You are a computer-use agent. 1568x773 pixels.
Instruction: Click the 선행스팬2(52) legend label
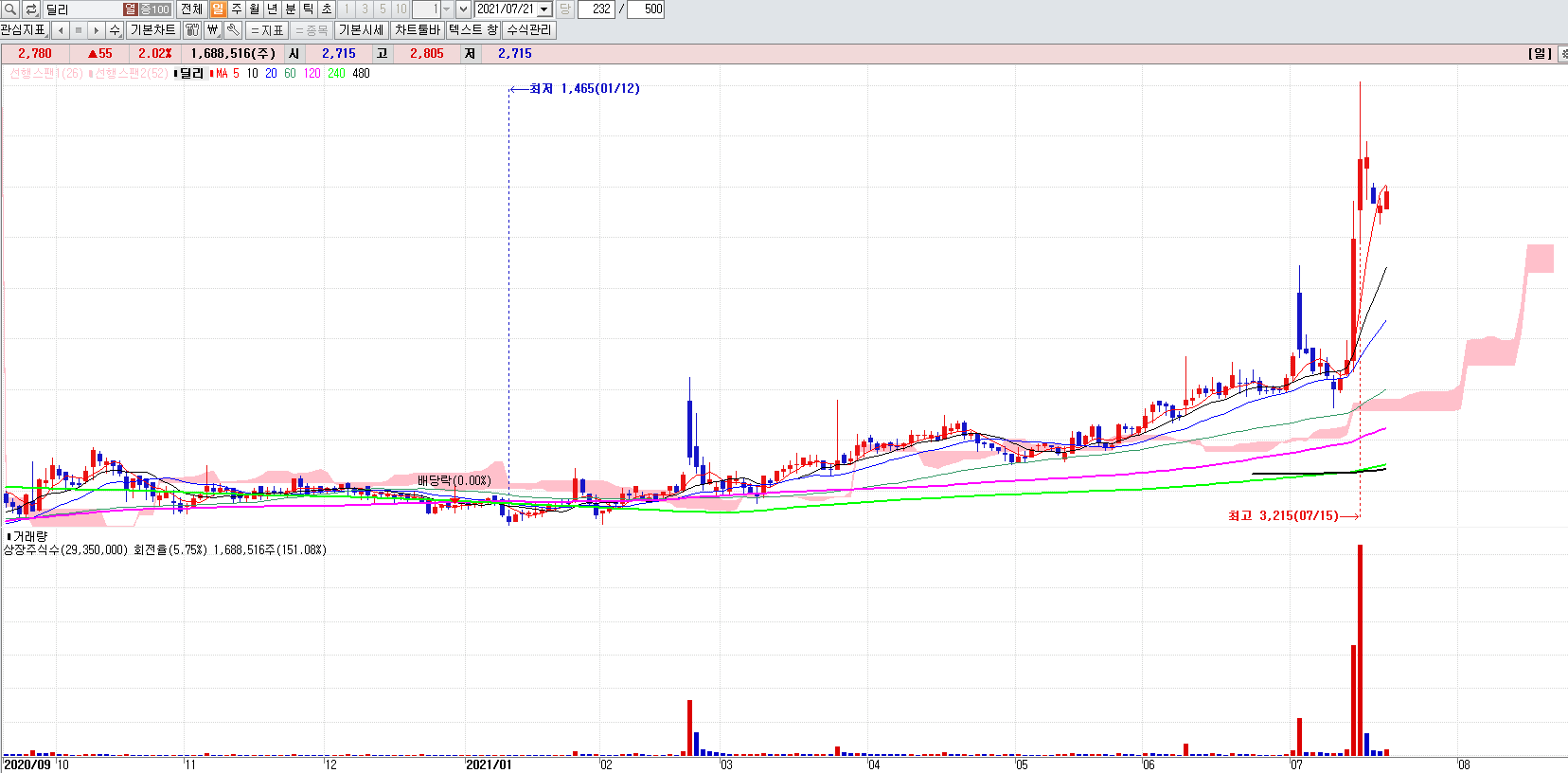(x=128, y=73)
